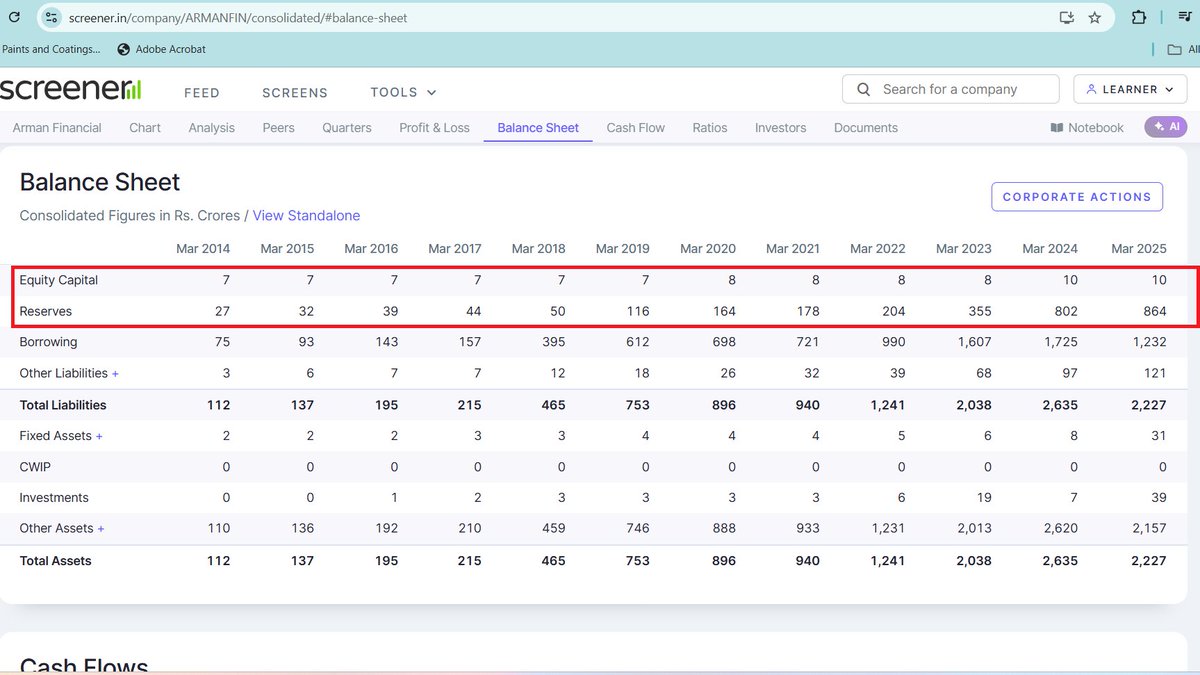Click the Equity Capital row label
The image size is (1200, 675).
(x=59, y=280)
